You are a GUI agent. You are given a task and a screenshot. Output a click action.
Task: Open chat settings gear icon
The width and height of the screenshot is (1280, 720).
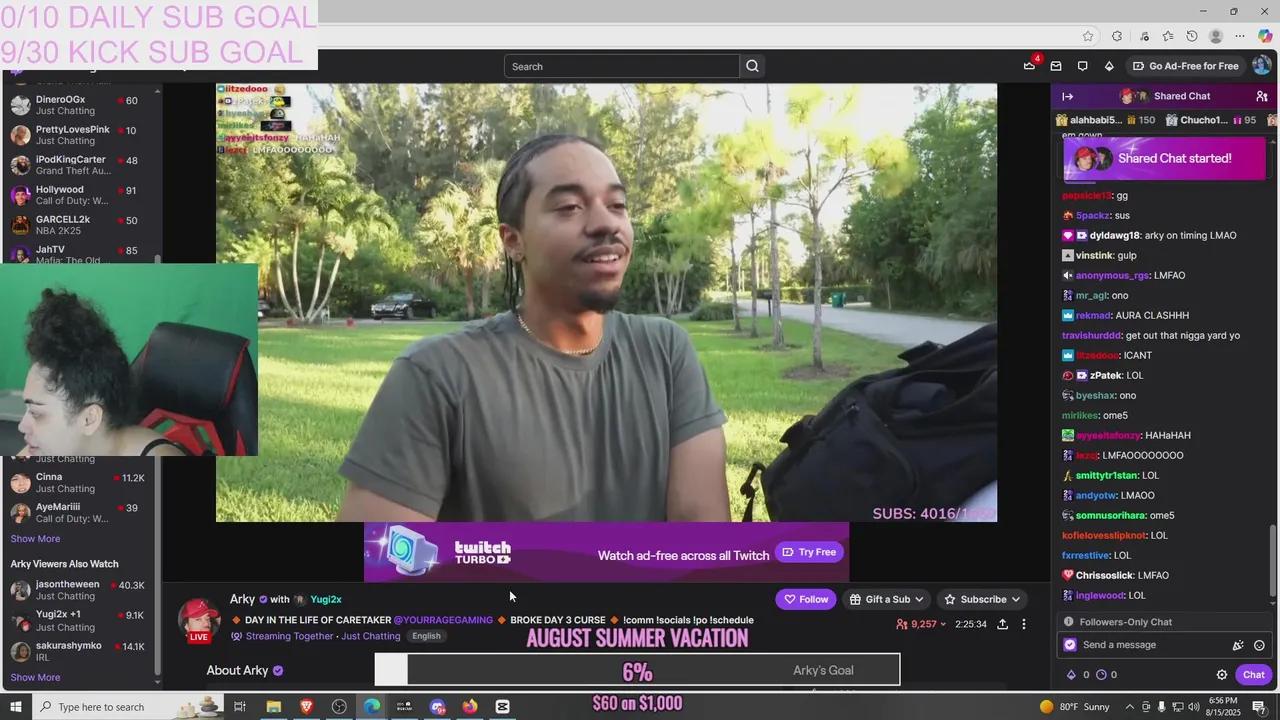[1221, 675]
